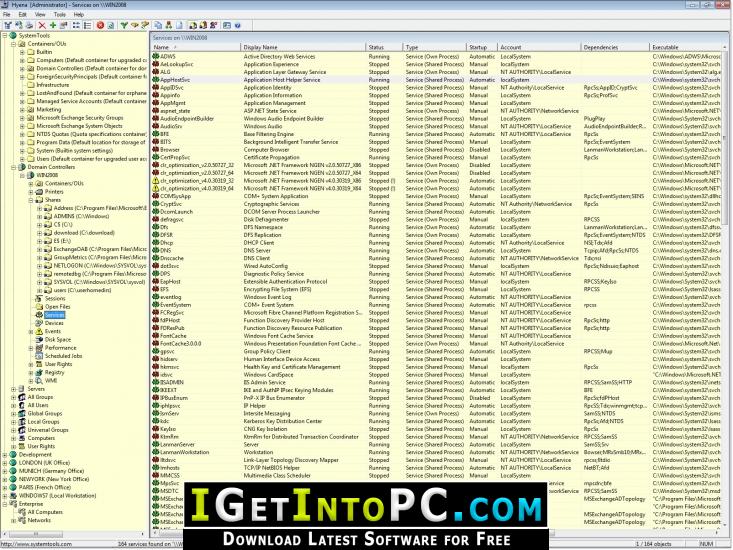Expand the All Groups tree node

14,397
